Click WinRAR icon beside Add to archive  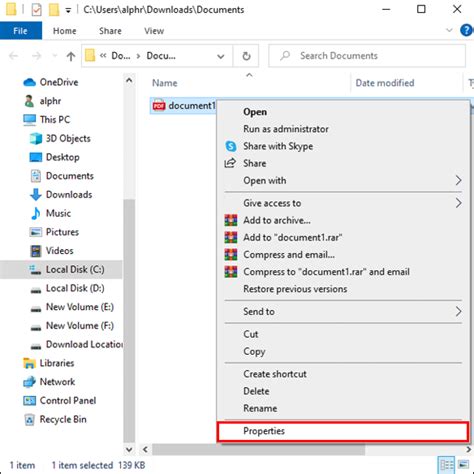pos(231,220)
